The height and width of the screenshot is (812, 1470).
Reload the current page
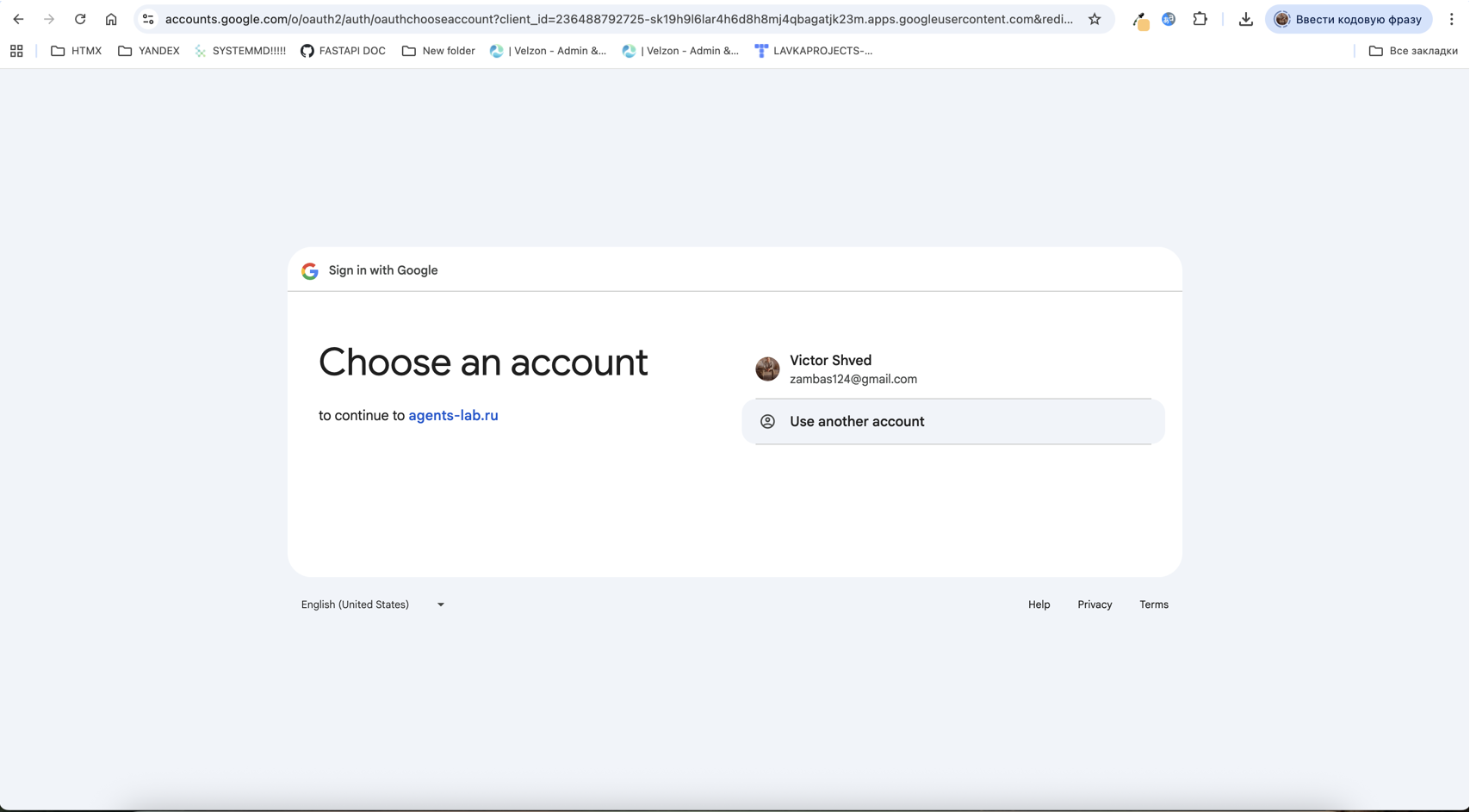[80, 19]
